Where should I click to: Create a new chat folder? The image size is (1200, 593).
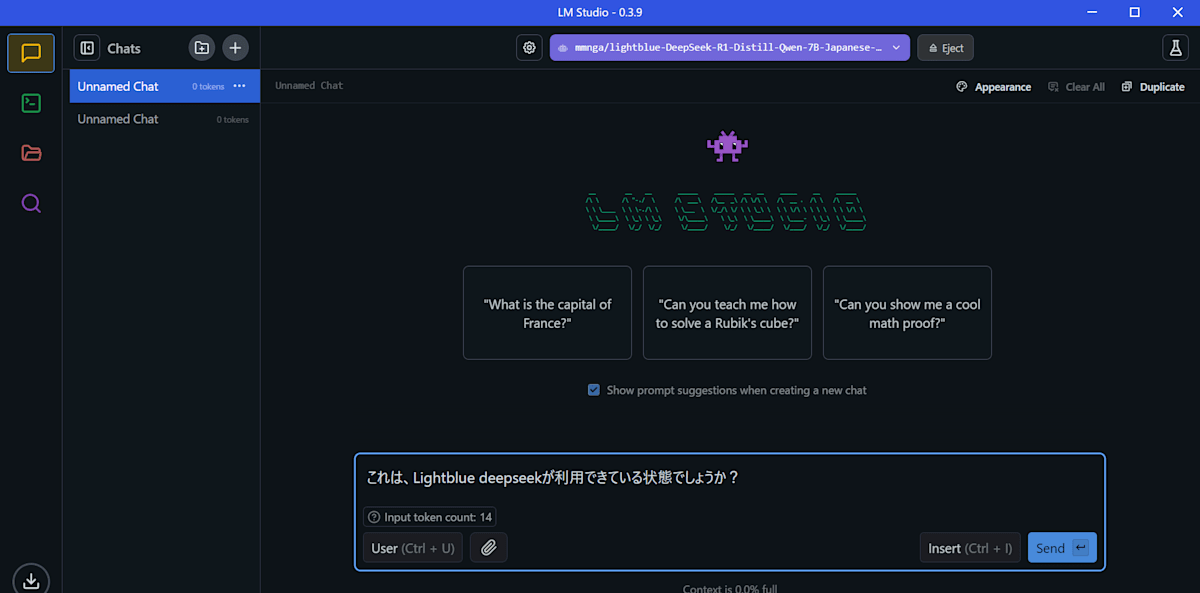pos(202,47)
